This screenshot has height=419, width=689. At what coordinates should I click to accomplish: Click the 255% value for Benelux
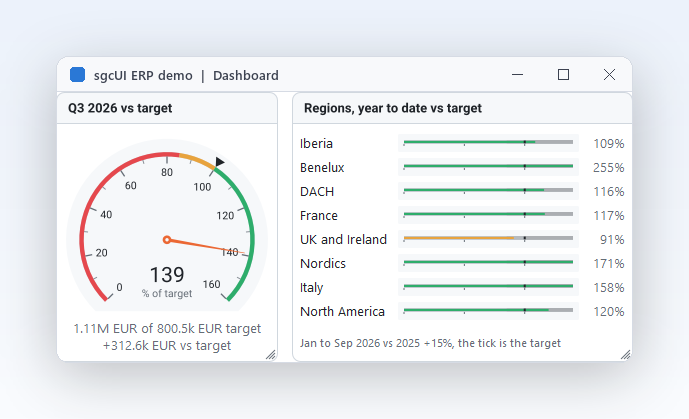[x=609, y=167]
